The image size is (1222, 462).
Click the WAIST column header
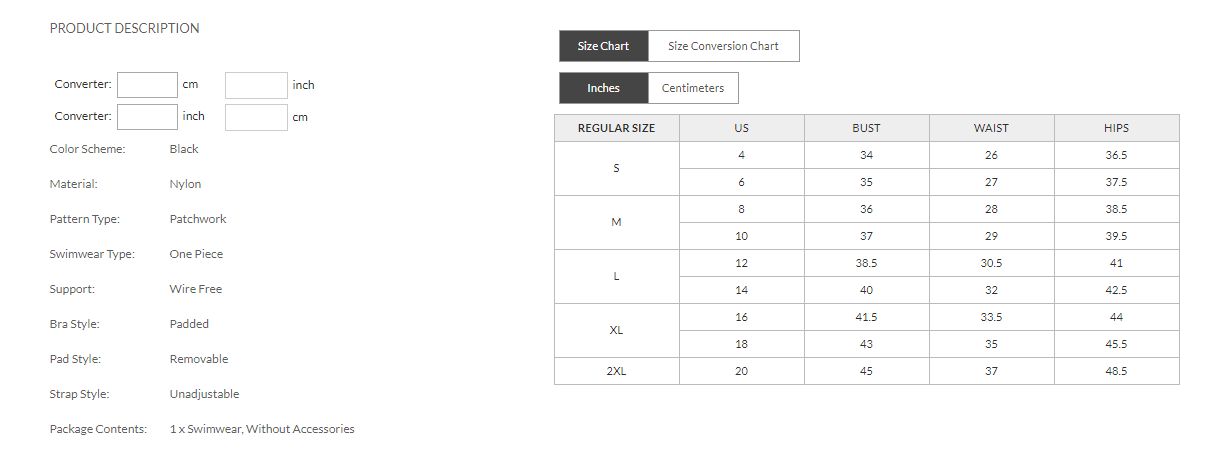pyautogui.click(x=991, y=128)
